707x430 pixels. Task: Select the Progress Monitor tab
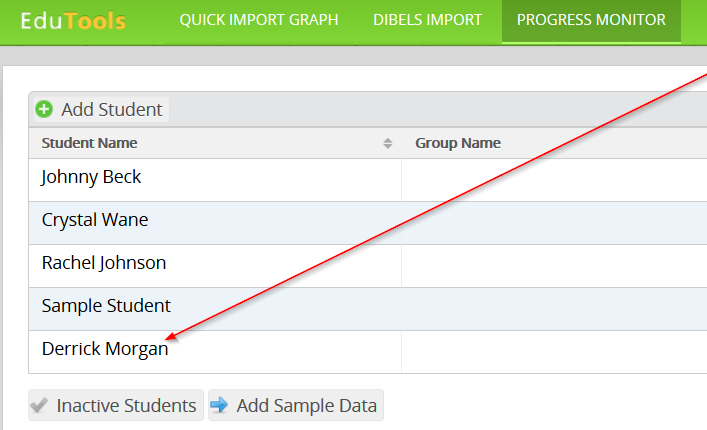[x=591, y=20]
